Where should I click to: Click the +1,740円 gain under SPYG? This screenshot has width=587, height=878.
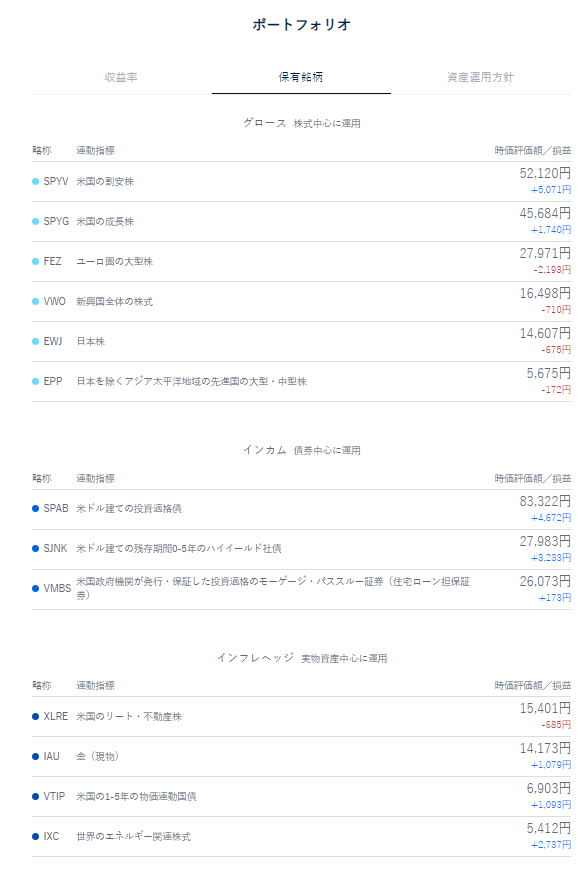(x=551, y=230)
